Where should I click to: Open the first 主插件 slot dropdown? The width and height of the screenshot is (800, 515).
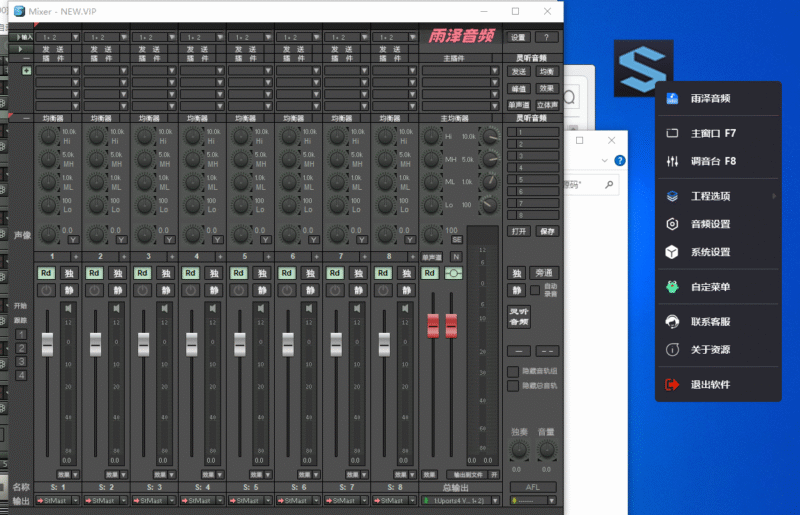point(455,71)
